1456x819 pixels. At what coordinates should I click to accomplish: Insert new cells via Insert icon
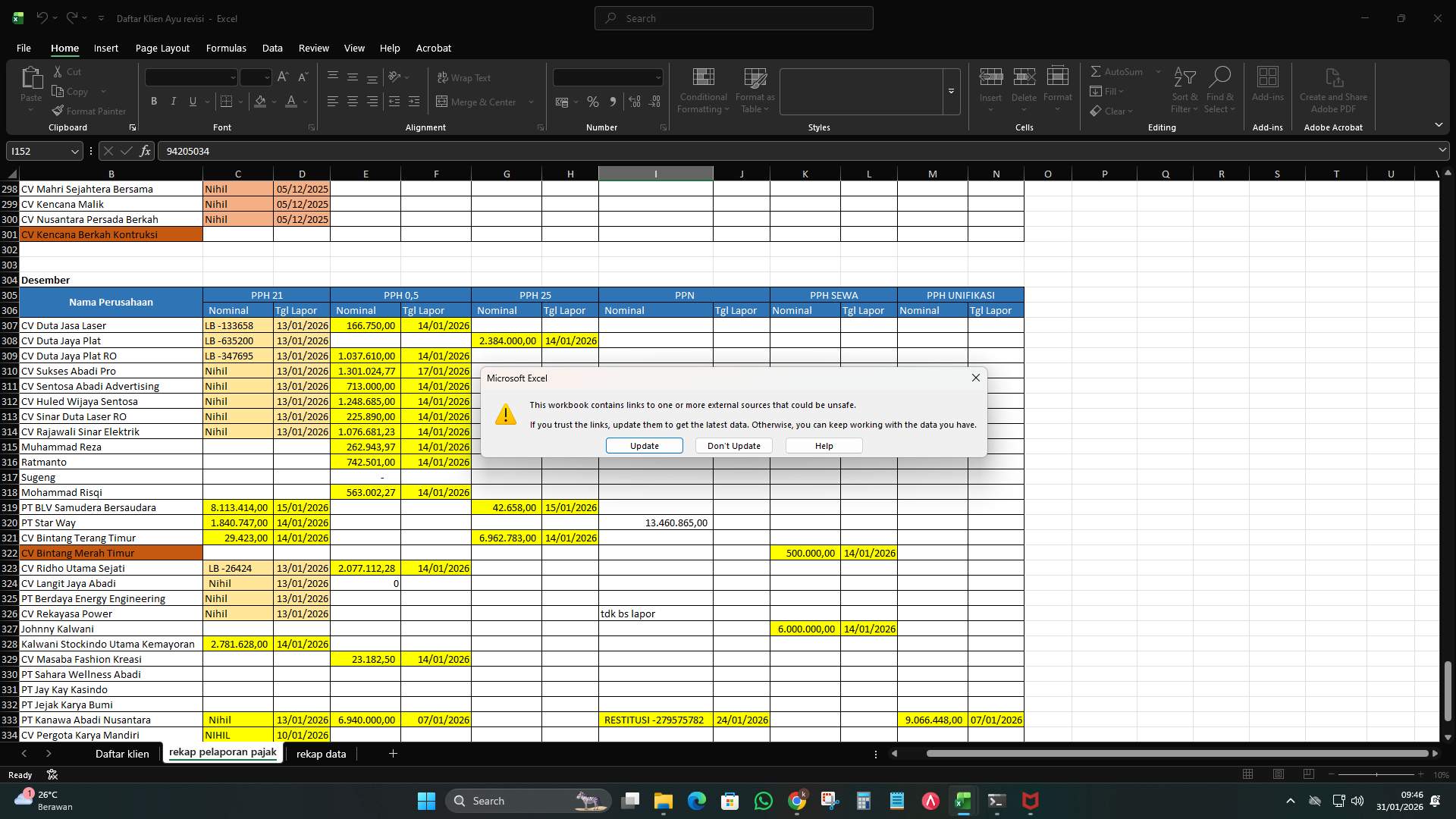[x=990, y=83]
